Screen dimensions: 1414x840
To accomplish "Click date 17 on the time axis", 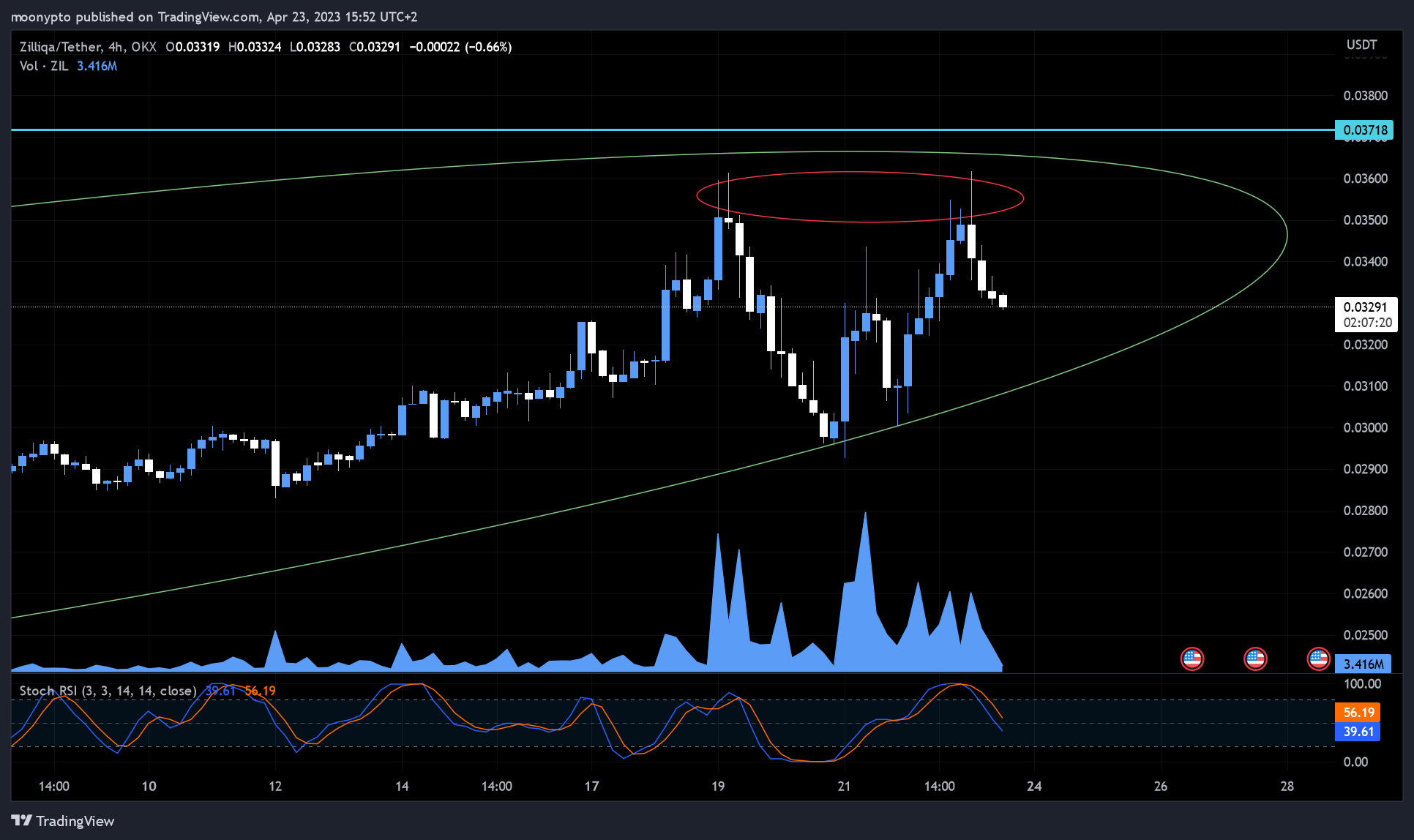I will point(591,787).
